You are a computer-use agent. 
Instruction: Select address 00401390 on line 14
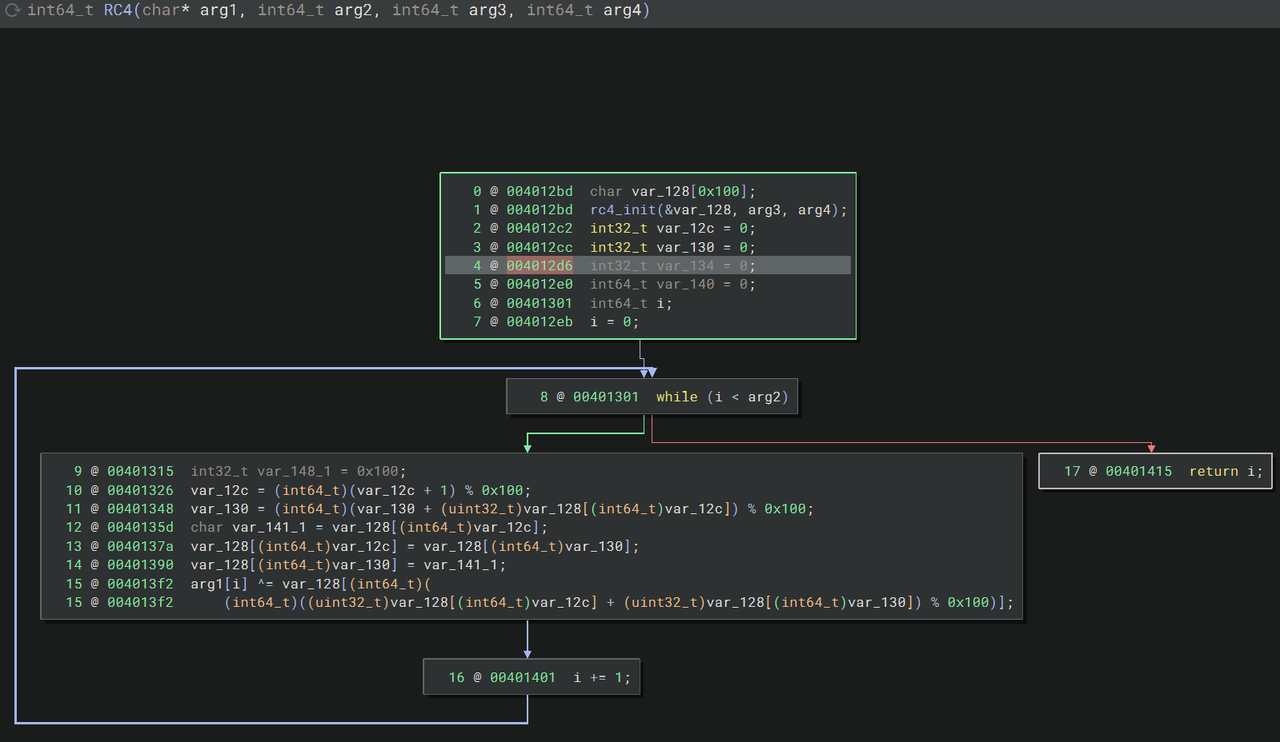140,564
